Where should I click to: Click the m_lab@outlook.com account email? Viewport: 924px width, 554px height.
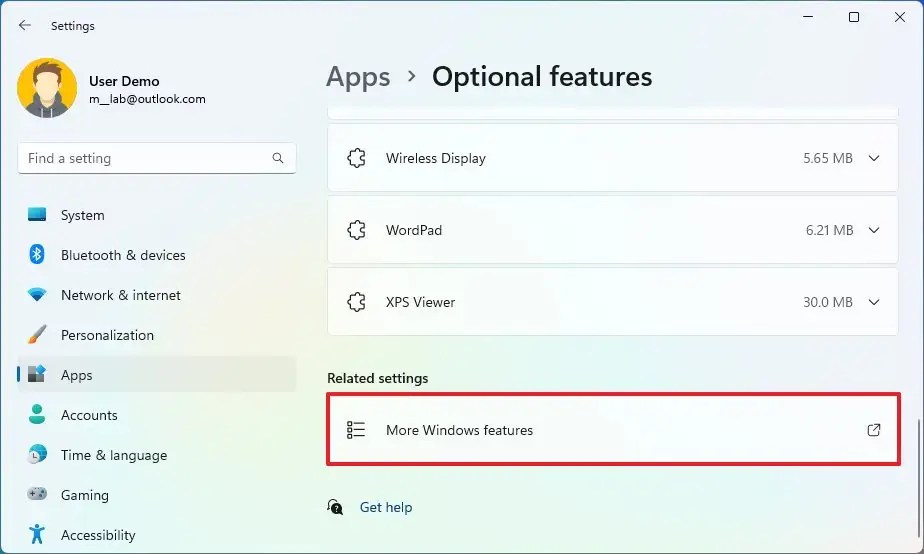pyautogui.click(x=147, y=99)
